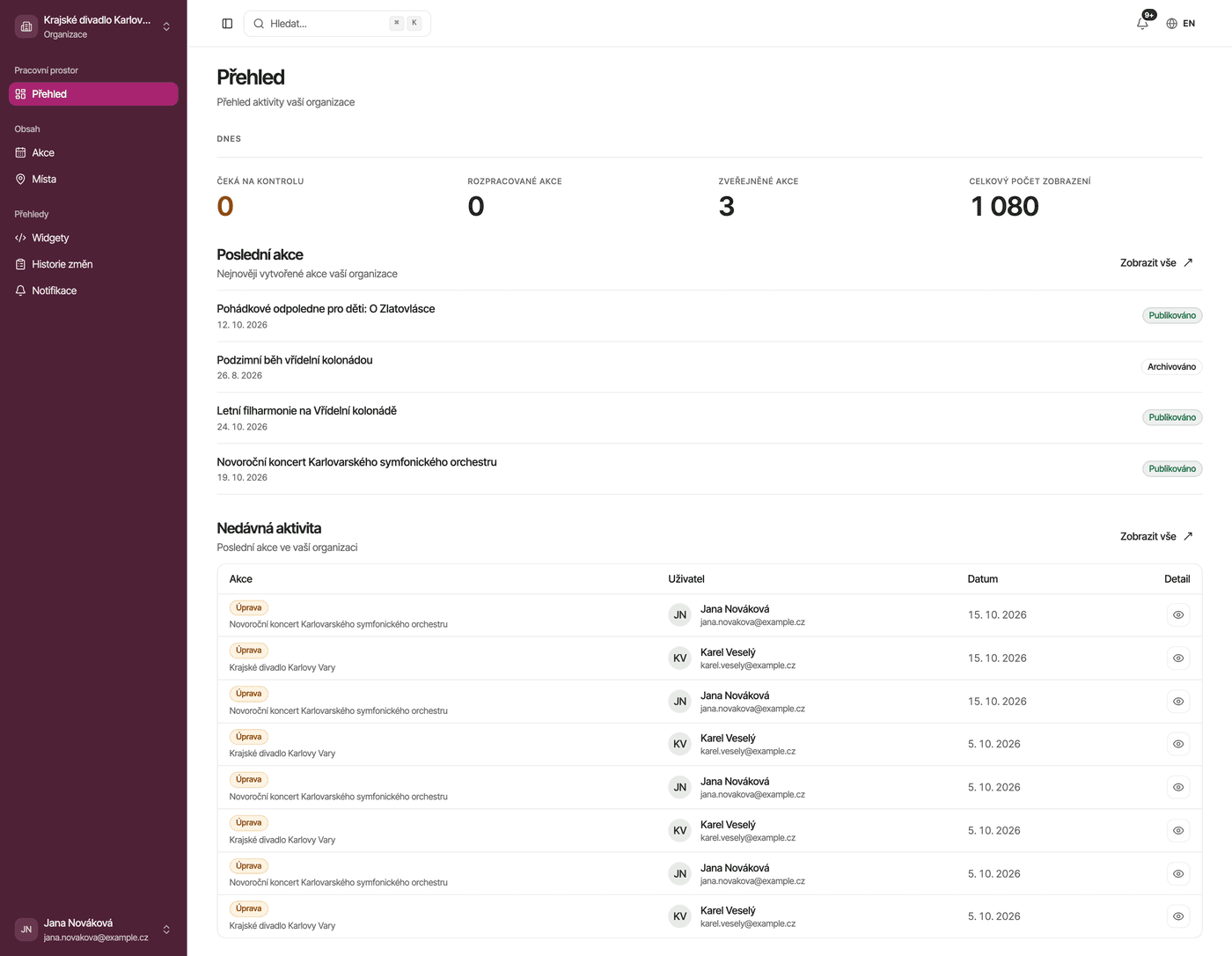Click KV avatar in fourth activity row

[x=680, y=744]
